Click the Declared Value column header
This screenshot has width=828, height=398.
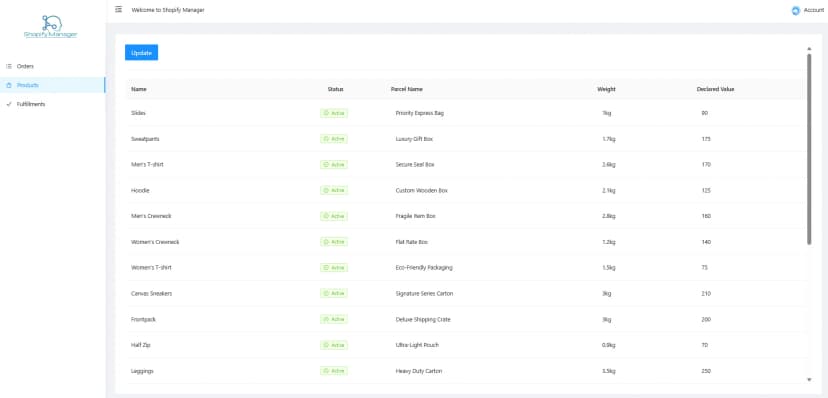tap(716, 89)
